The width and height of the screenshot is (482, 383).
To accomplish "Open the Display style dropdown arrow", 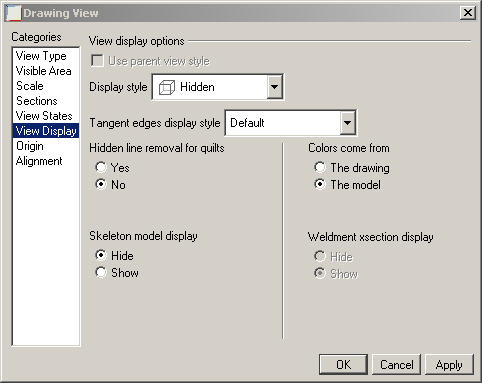I will 274,87.
